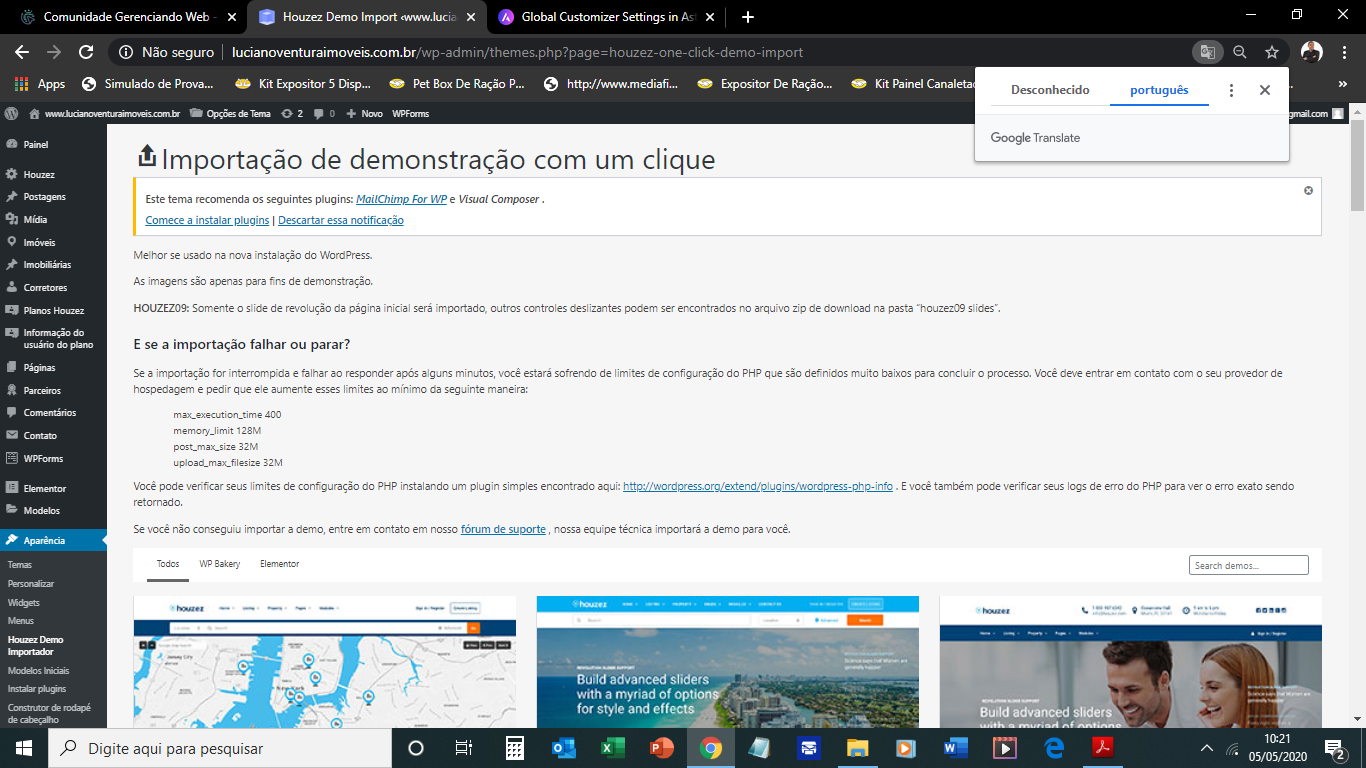Viewport: 1366px width, 768px height.
Task: Open the wordpress-php-info plugin link
Action: pos(758,487)
